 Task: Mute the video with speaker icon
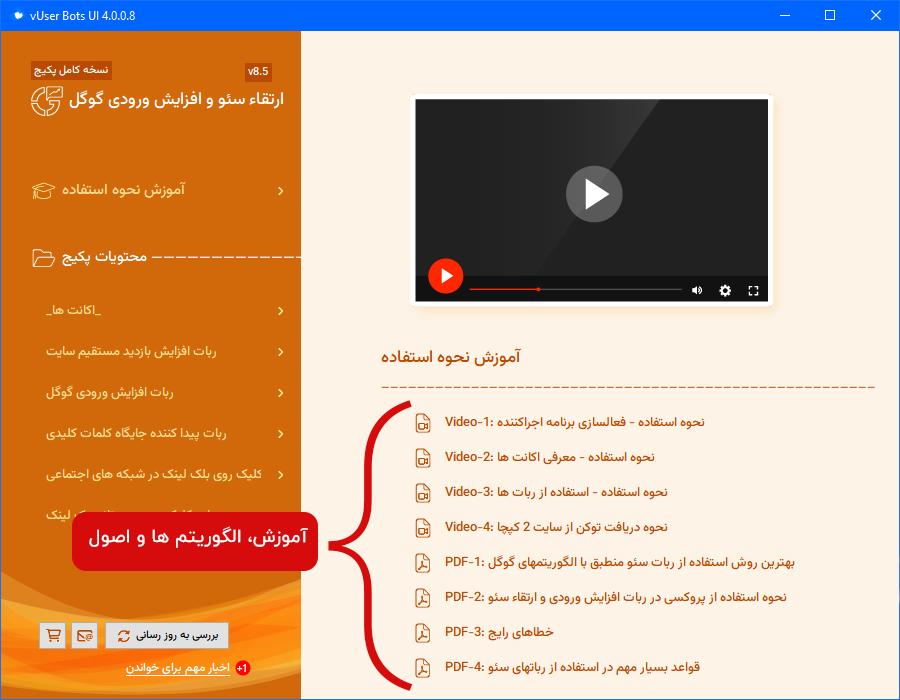(x=697, y=290)
